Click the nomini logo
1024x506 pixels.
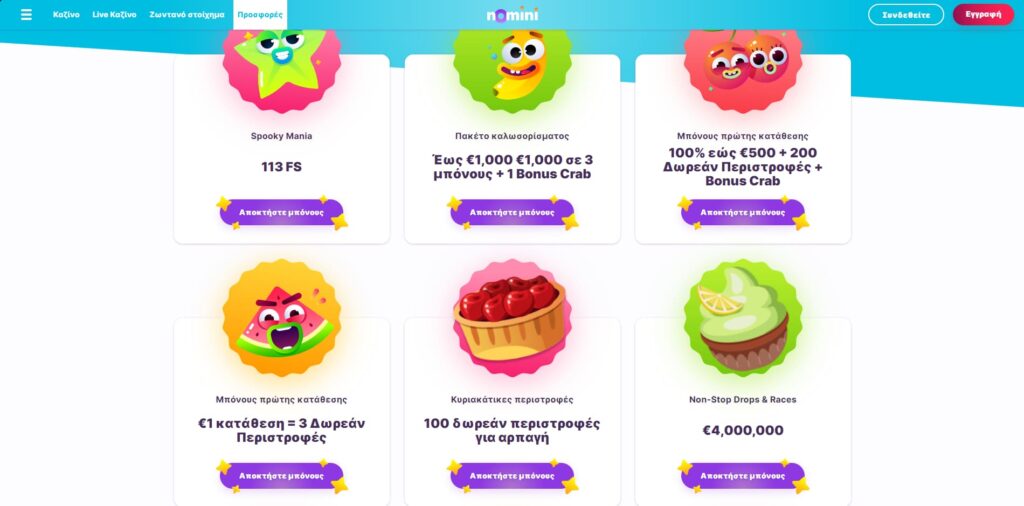pyautogui.click(x=513, y=14)
